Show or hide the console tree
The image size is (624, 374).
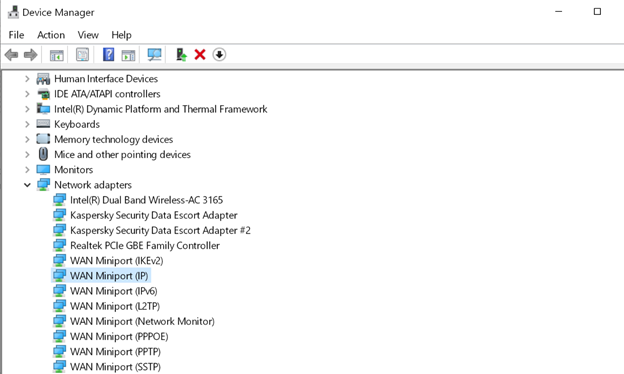pos(57,55)
